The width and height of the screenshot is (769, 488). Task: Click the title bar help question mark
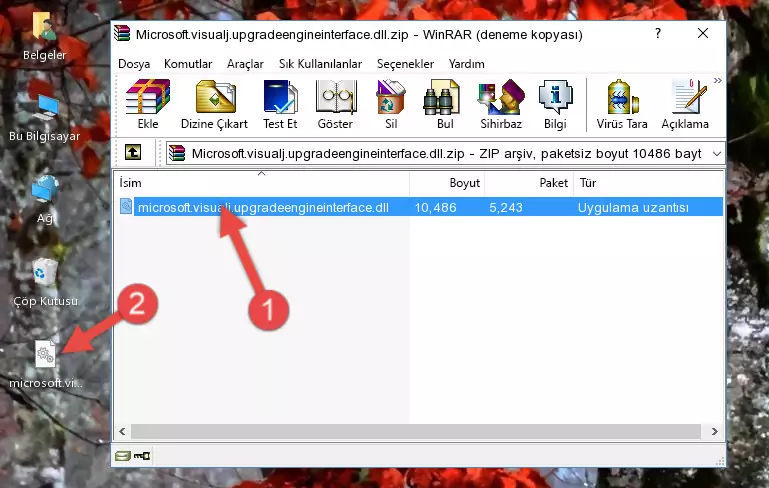coord(658,33)
